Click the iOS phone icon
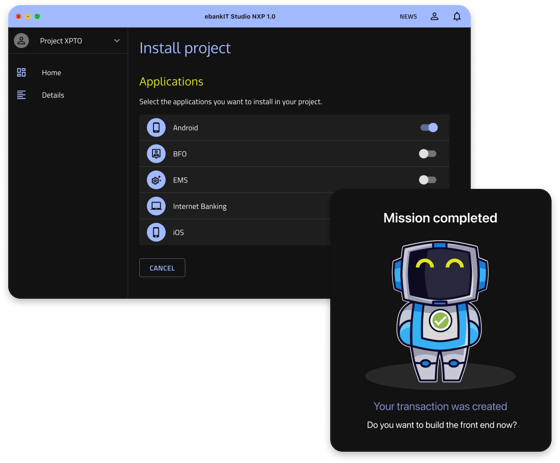 (156, 232)
